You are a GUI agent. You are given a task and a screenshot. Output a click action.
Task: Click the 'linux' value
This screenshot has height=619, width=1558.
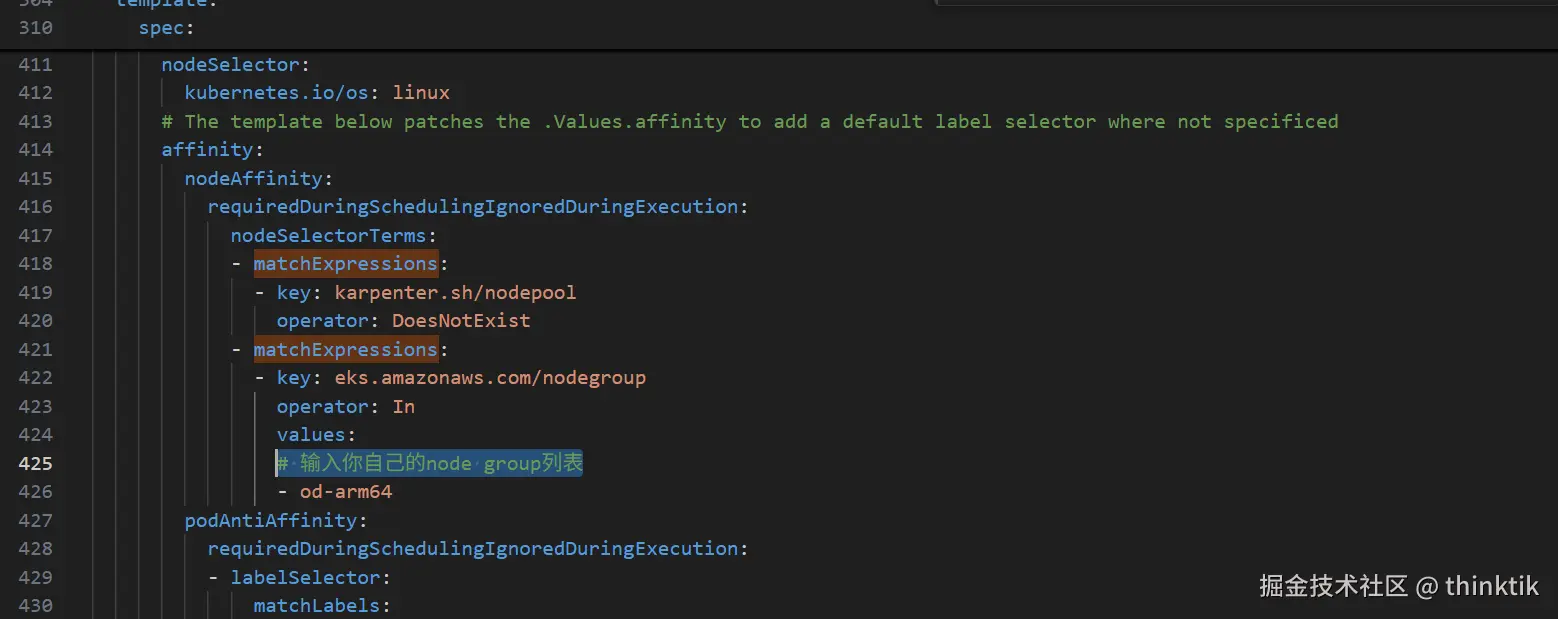point(421,93)
